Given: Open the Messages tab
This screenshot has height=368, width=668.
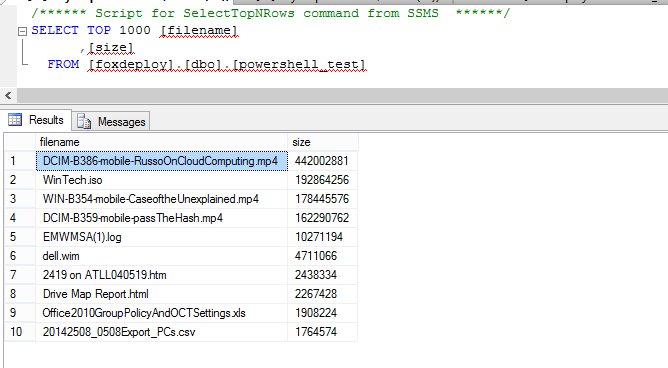Looking at the screenshot, I should coord(111,121).
